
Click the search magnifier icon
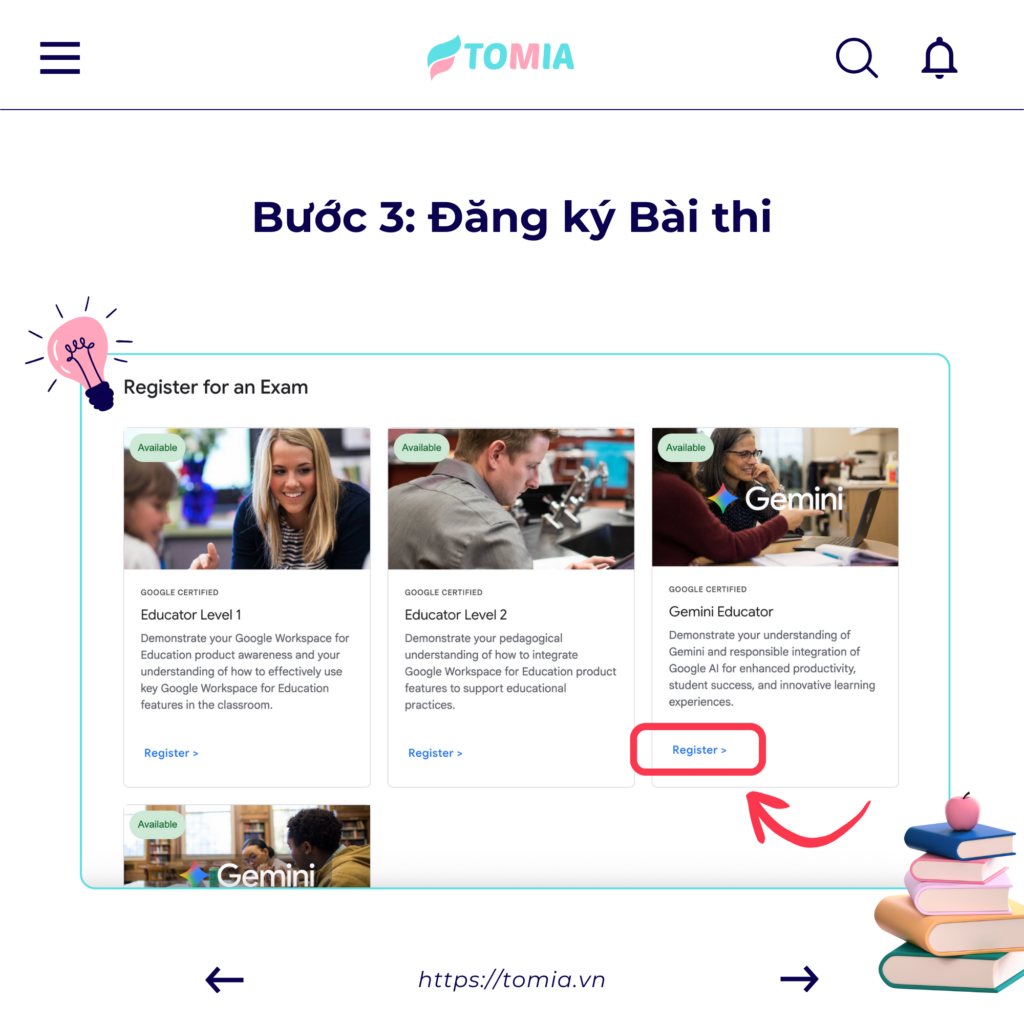pyautogui.click(x=856, y=58)
